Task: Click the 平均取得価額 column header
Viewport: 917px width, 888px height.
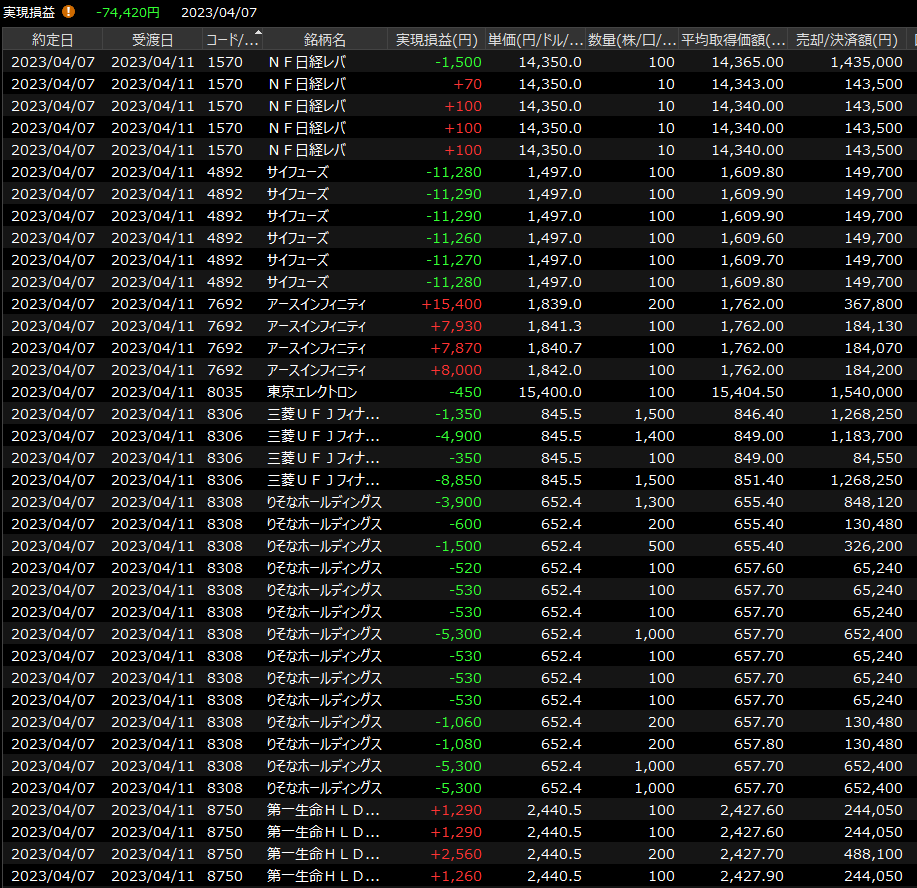Action: (x=732, y=40)
